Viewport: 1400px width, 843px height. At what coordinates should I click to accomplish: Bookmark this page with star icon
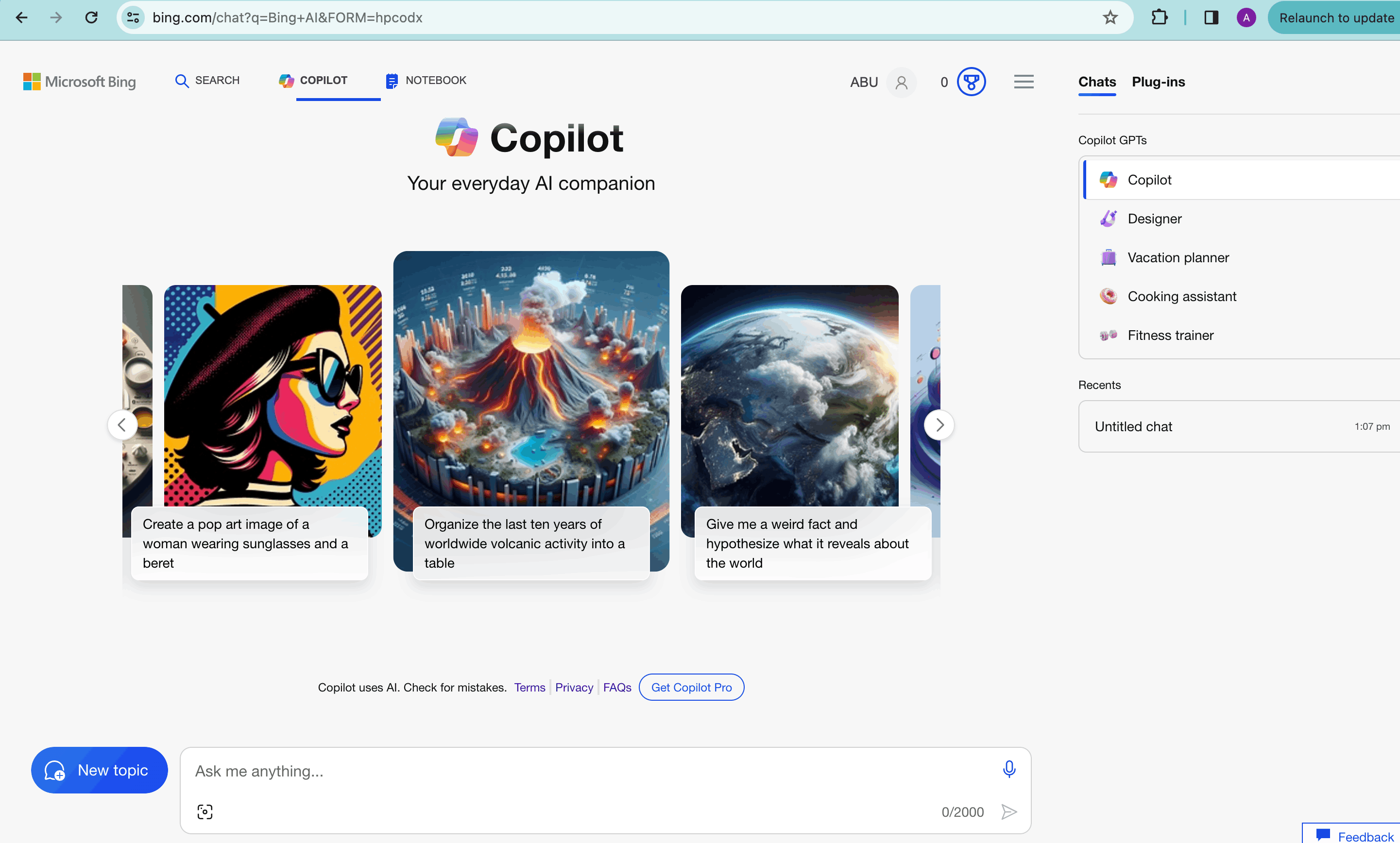click(x=1110, y=17)
